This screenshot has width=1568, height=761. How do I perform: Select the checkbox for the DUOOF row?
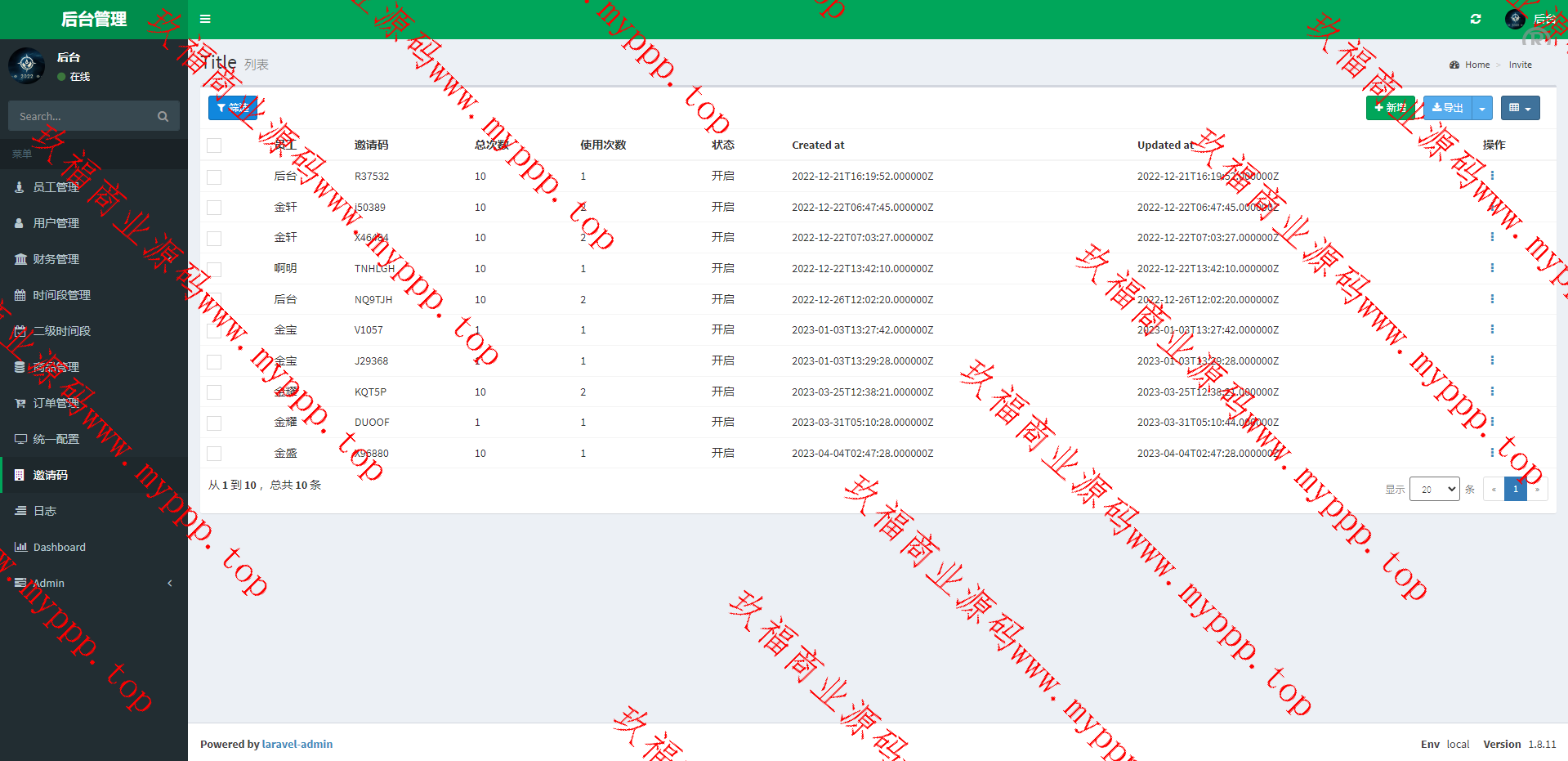(x=214, y=423)
